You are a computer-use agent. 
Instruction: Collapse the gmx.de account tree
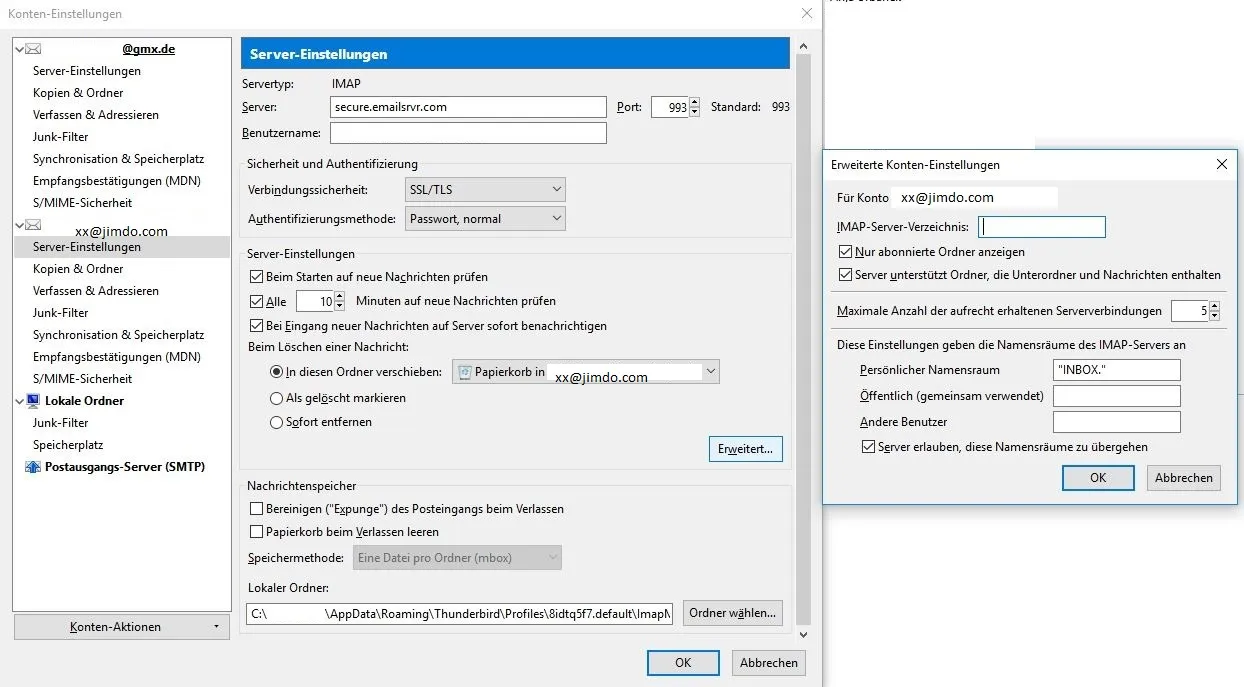pyautogui.click(x=19, y=48)
